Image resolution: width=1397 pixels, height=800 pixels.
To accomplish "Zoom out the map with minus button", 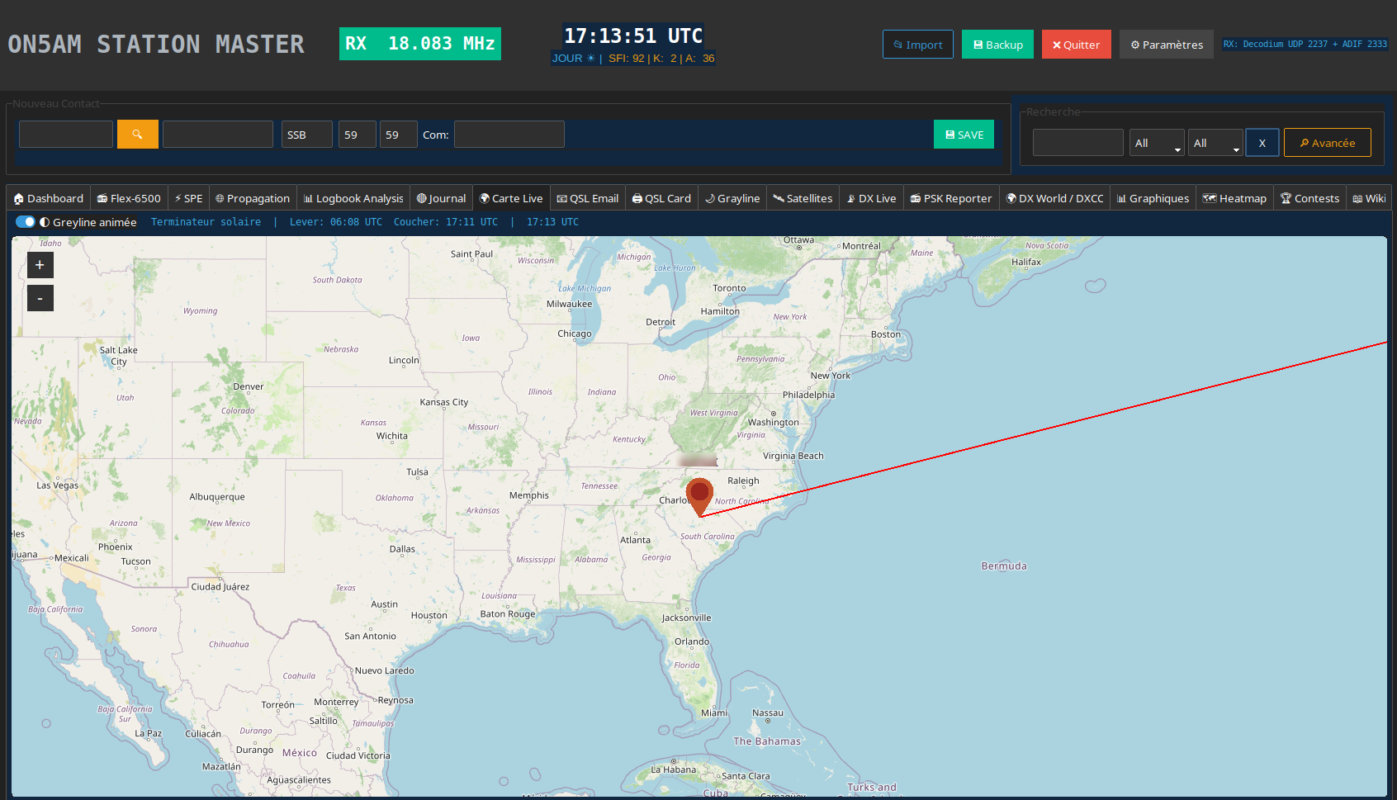I will [40, 298].
